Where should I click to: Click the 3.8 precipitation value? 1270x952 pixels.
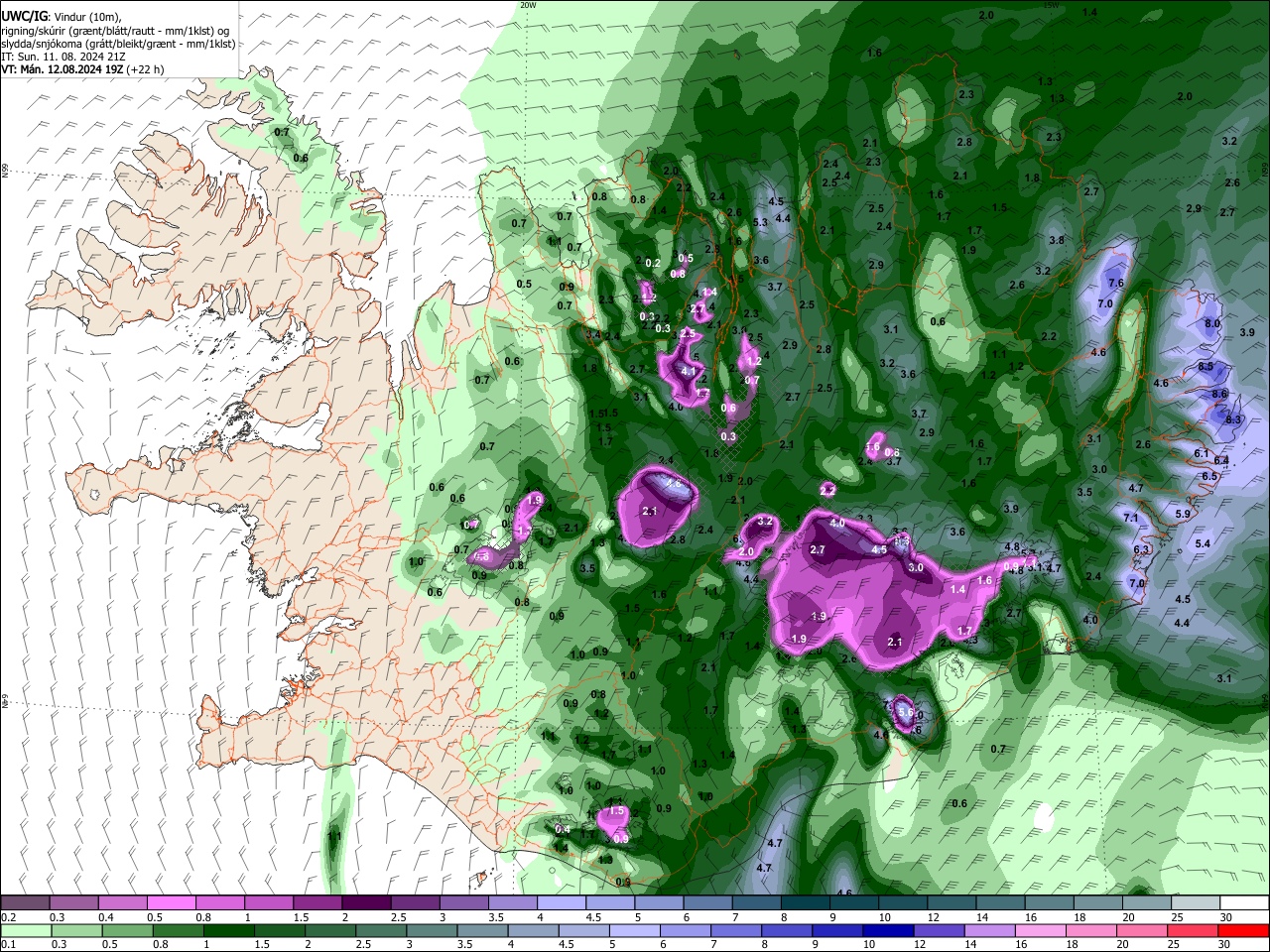tap(1057, 241)
